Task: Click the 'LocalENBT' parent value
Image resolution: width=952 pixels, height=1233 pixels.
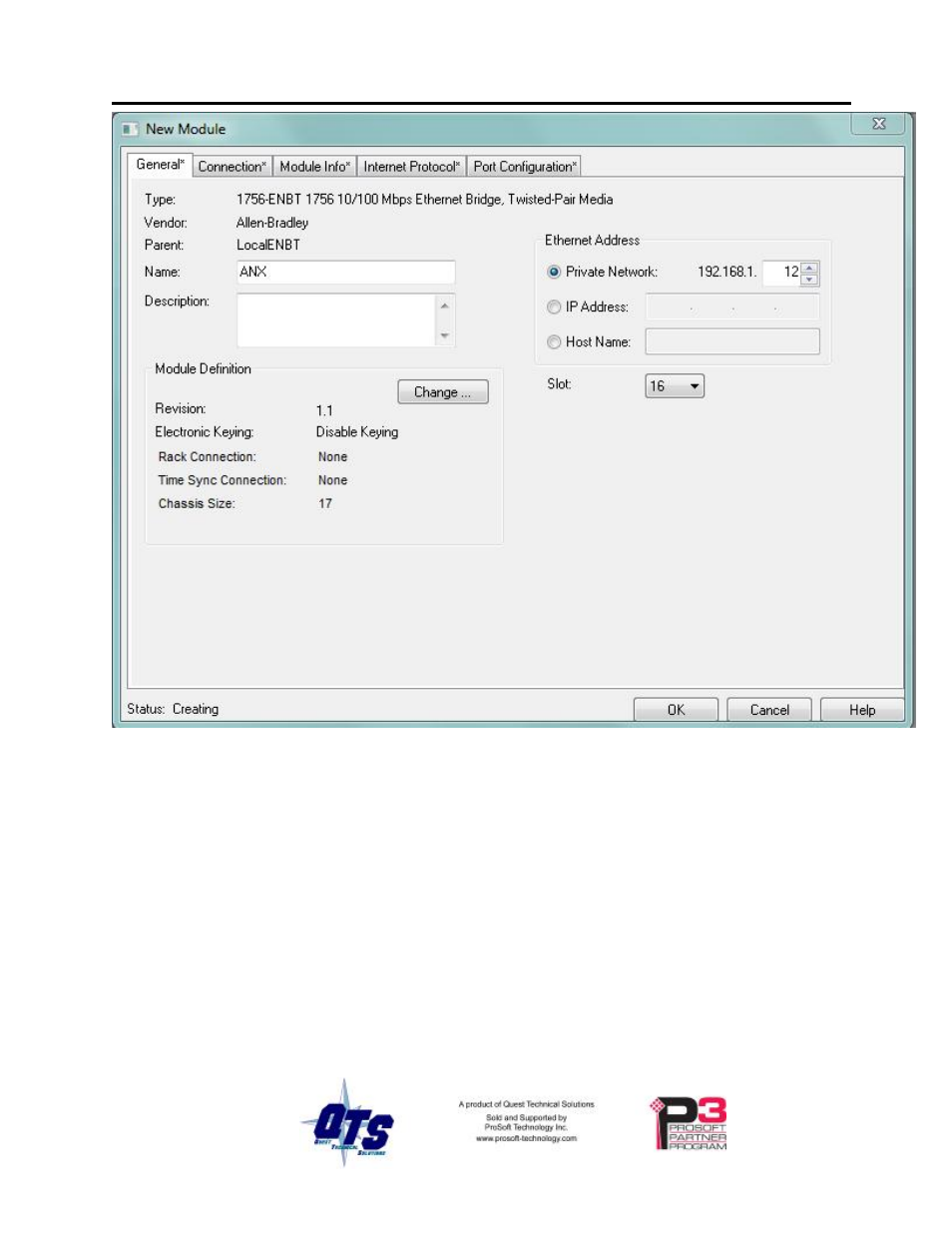Action: click(x=268, y=245)
